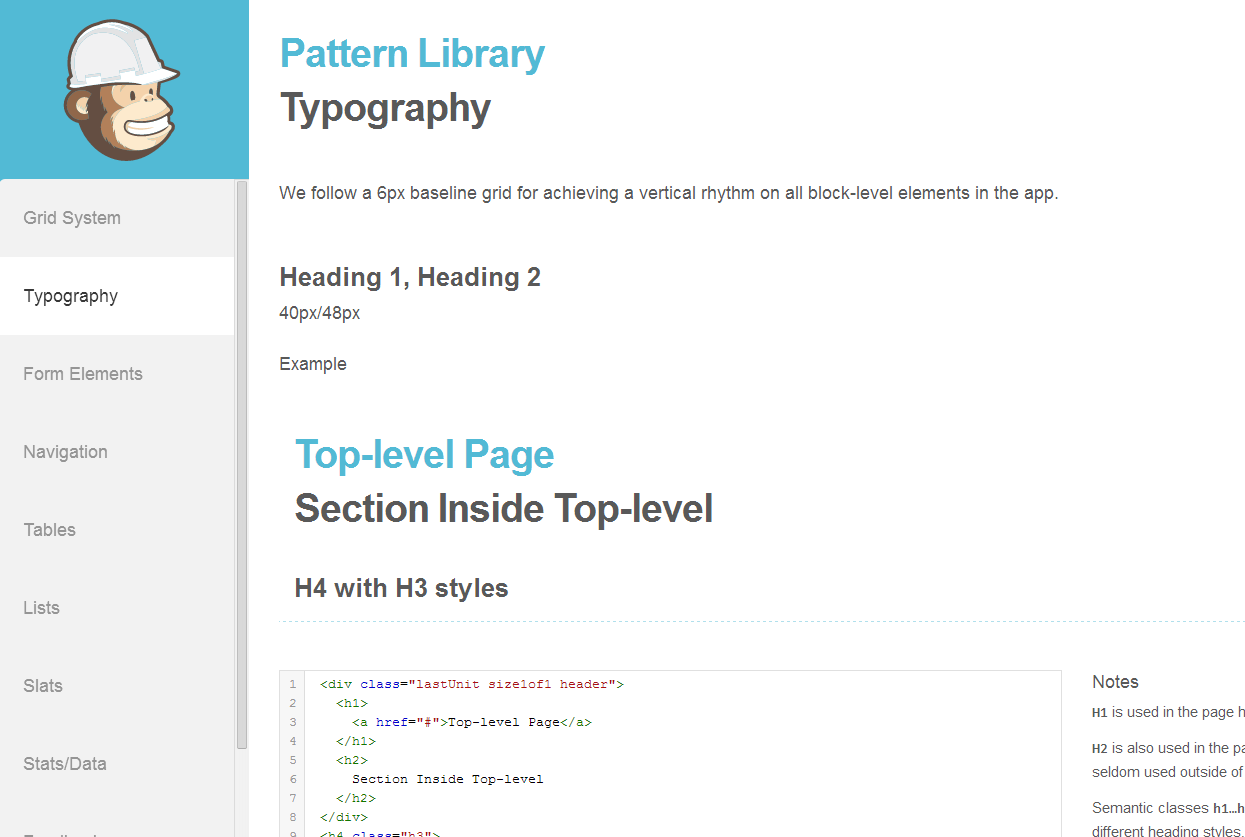
Task: Select Tables from the sidebar
Action: pos(50,530)
